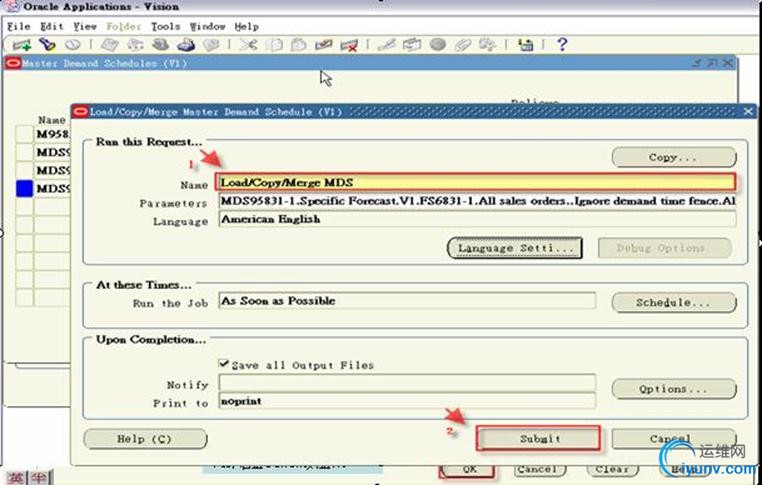762x485 pixels.
Task: Click the Find flashlight toolbar icon
Action: tap(47, 45)
